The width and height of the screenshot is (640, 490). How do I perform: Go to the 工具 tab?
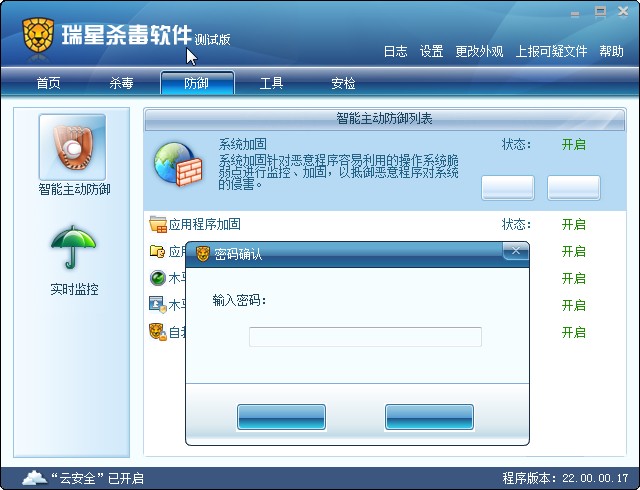[271, 83]
